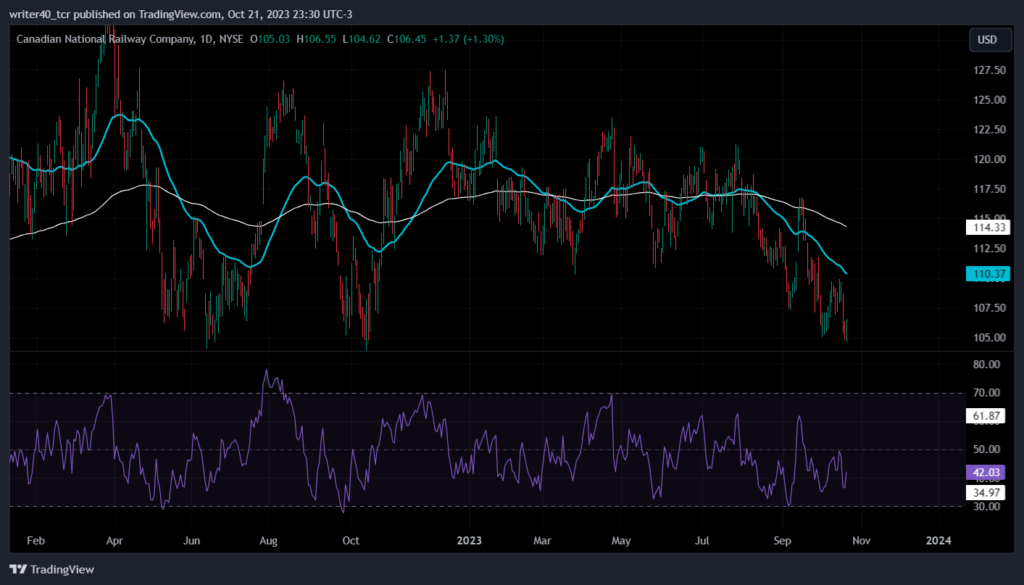Click the open value O105.03

270,39
